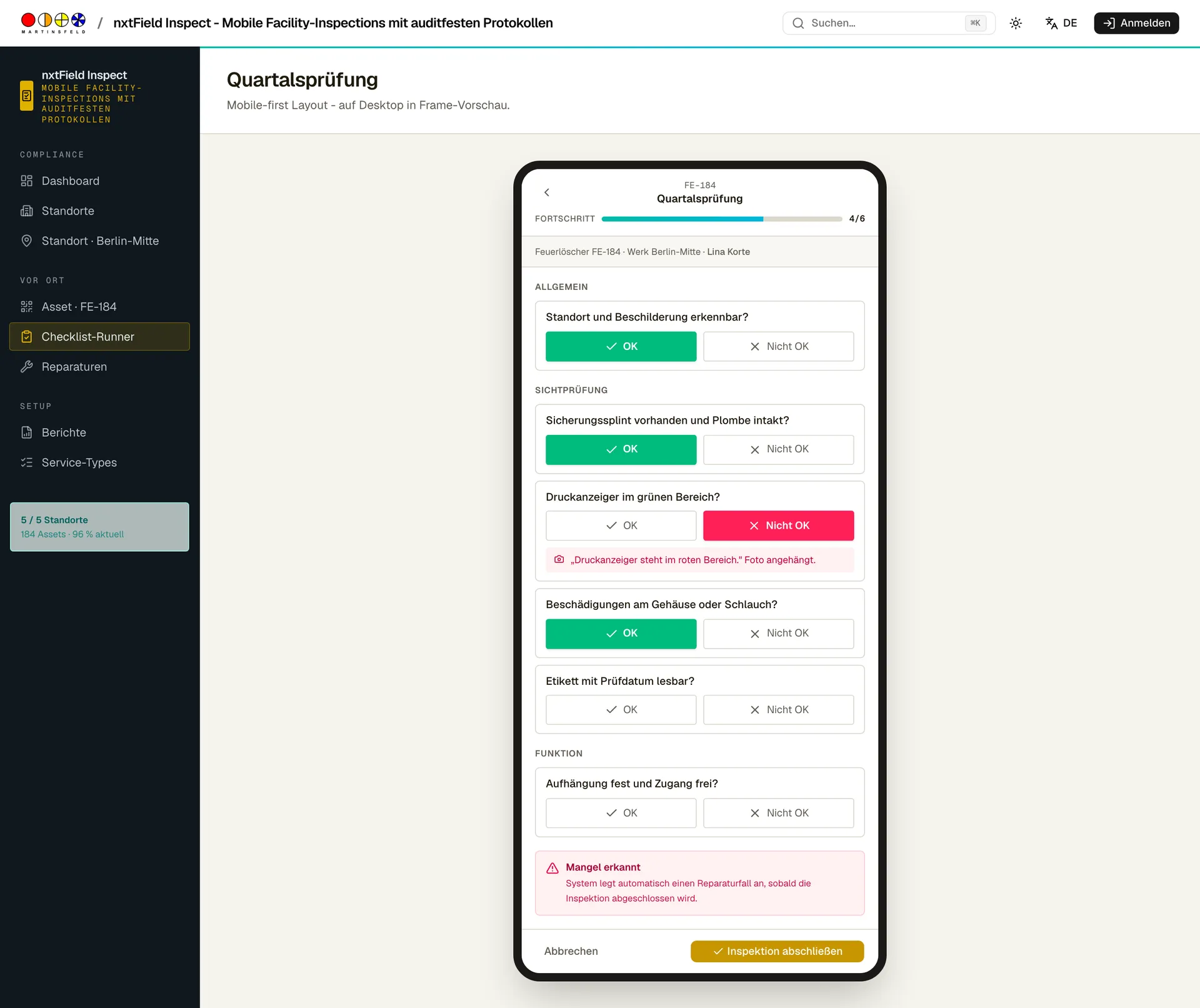Screen dimensions: 1200x1008
Task: Mark Sicherungssplint und Plombe as OK
Action: pyautogui.click(x=621, y=450)
